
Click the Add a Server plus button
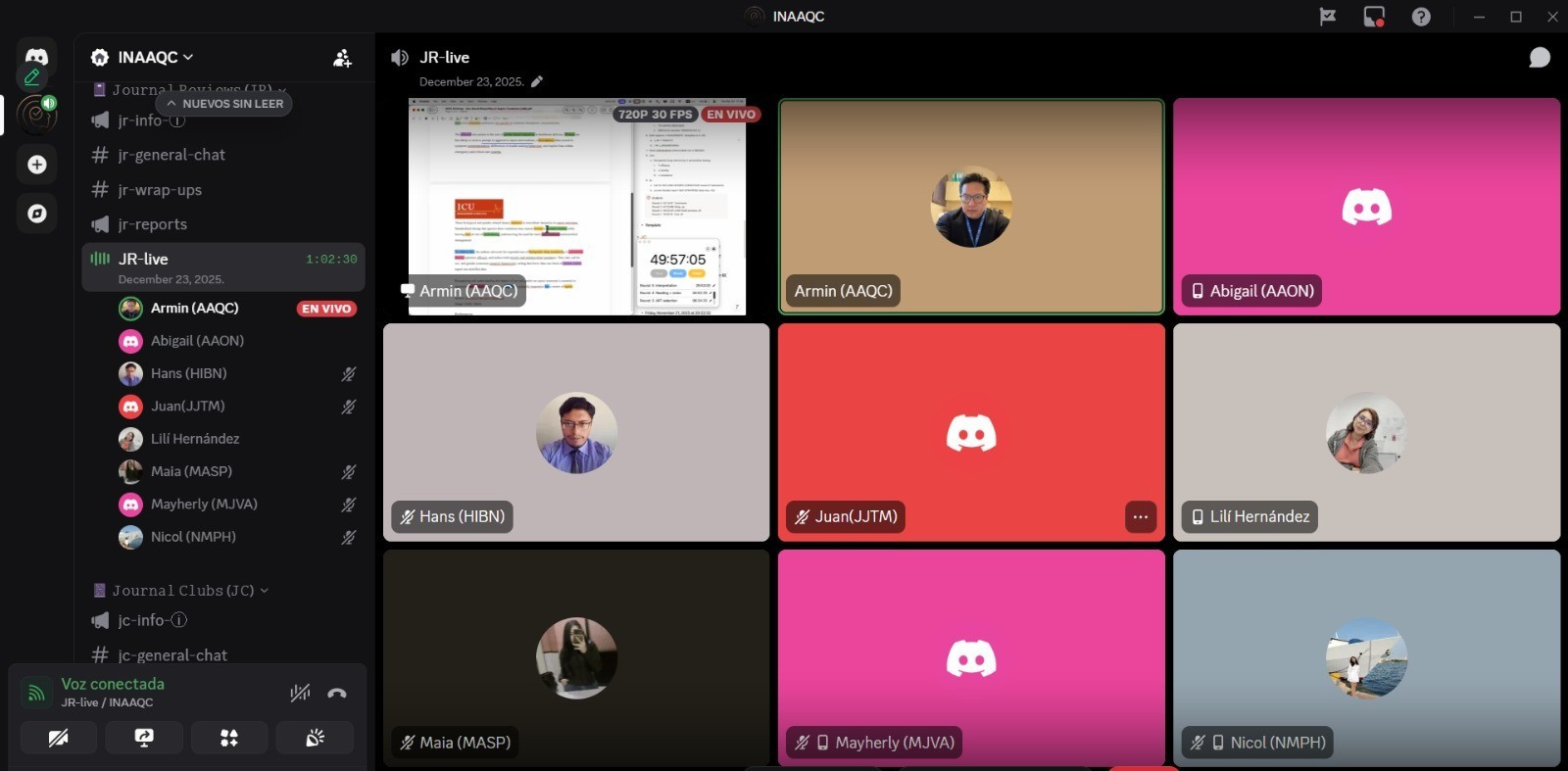pos(37,165)
